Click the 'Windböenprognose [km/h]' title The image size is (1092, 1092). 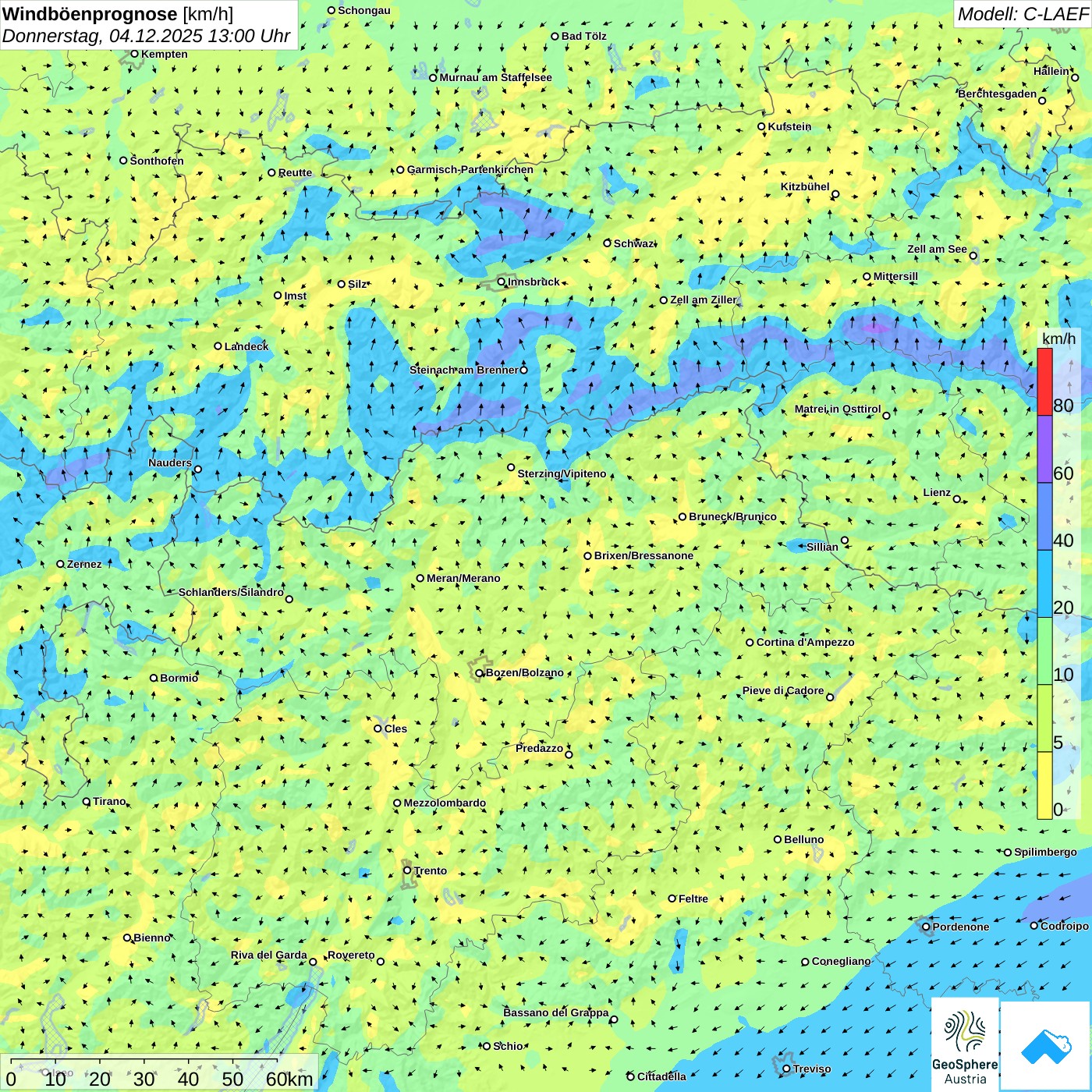click(x=118, y=14)
